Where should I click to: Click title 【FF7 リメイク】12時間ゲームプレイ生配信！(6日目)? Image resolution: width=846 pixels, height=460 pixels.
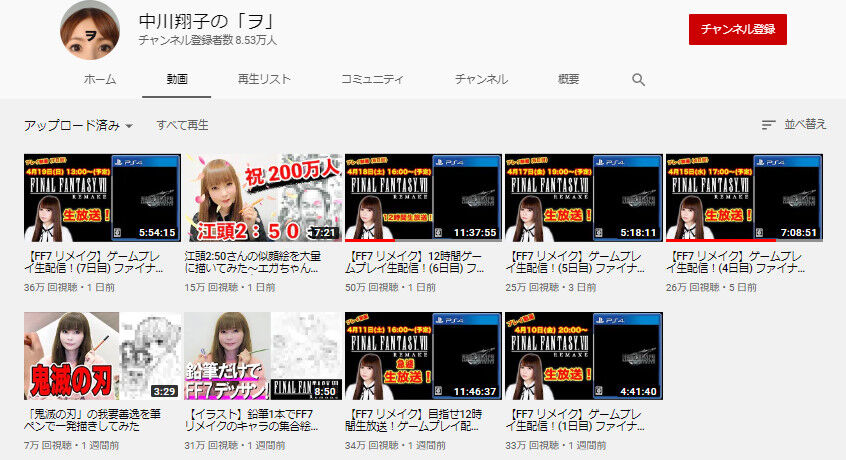point(414,262)
